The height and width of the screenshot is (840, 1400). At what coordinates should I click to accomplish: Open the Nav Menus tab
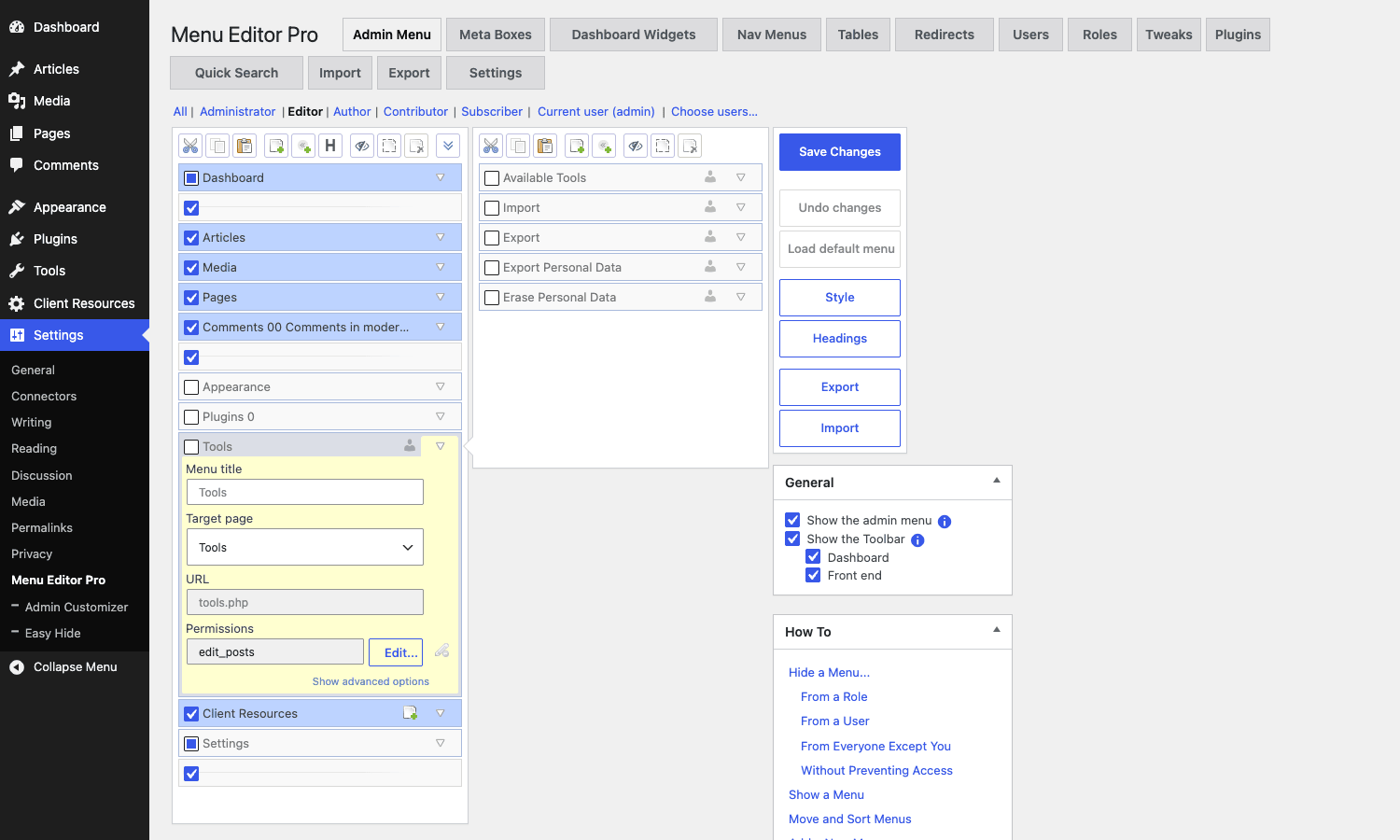(772, 35)
